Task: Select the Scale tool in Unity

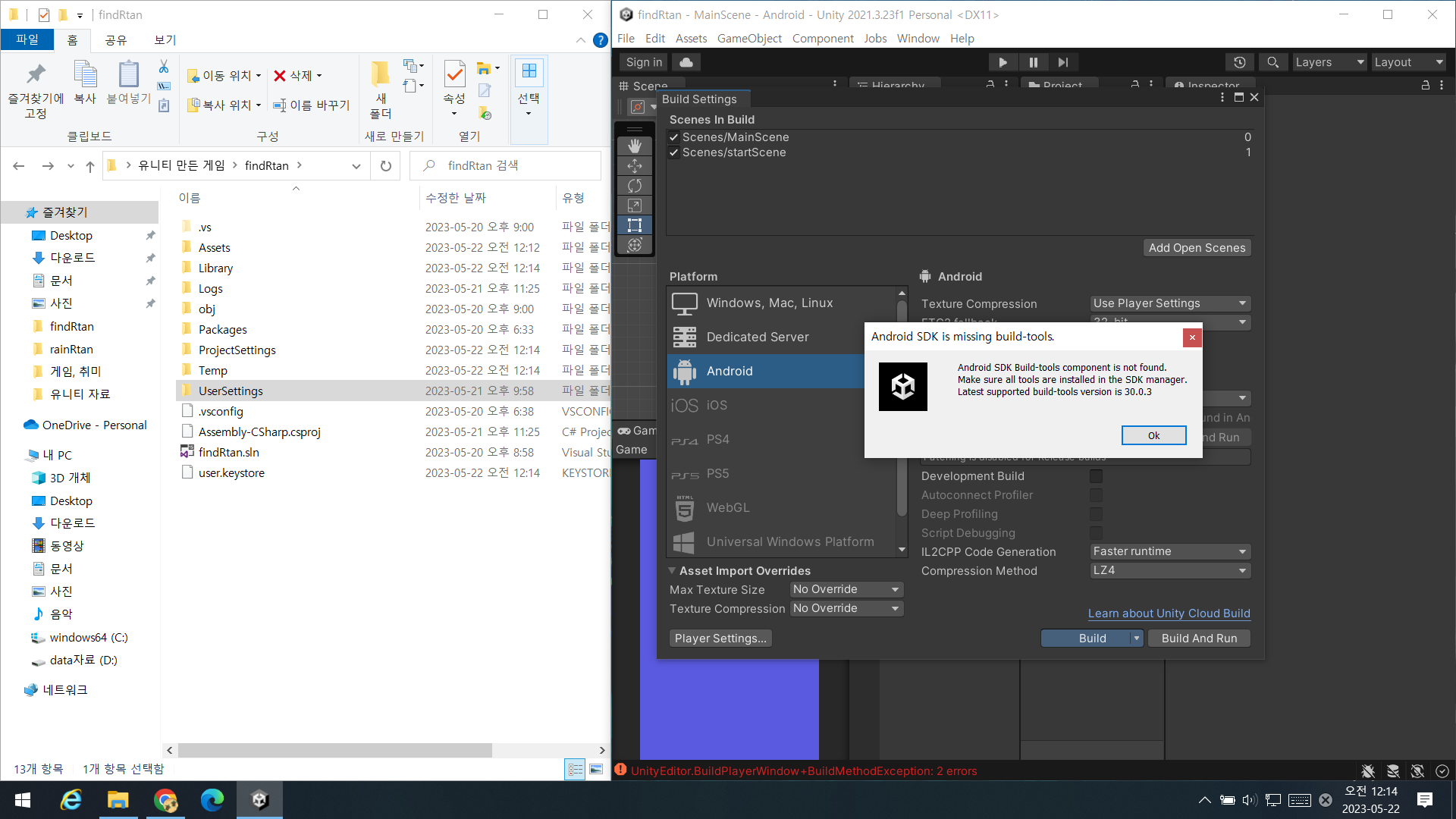Action: [x=635, y=206]
